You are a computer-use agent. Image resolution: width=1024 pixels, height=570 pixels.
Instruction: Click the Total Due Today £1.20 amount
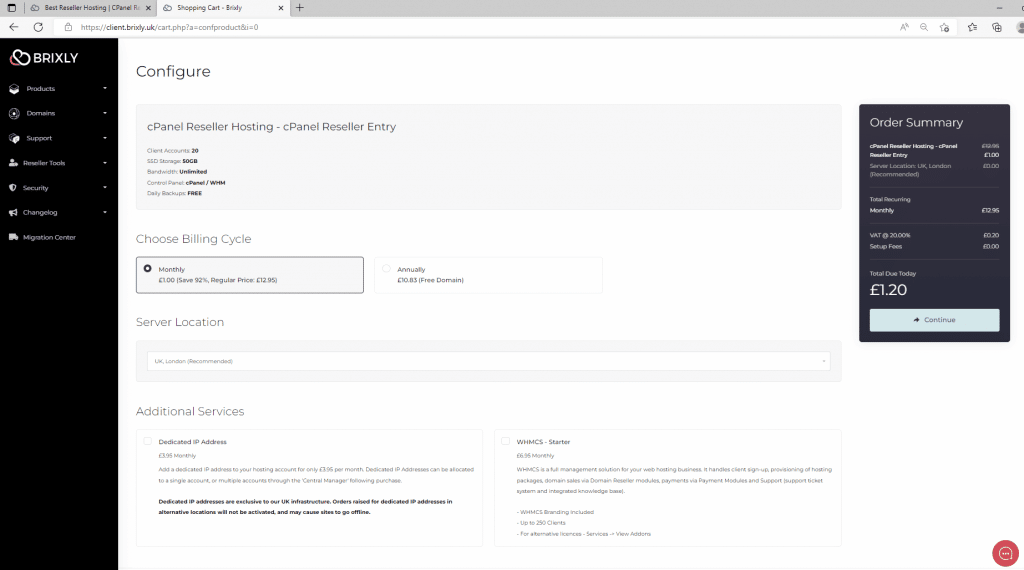pos(888,290)
